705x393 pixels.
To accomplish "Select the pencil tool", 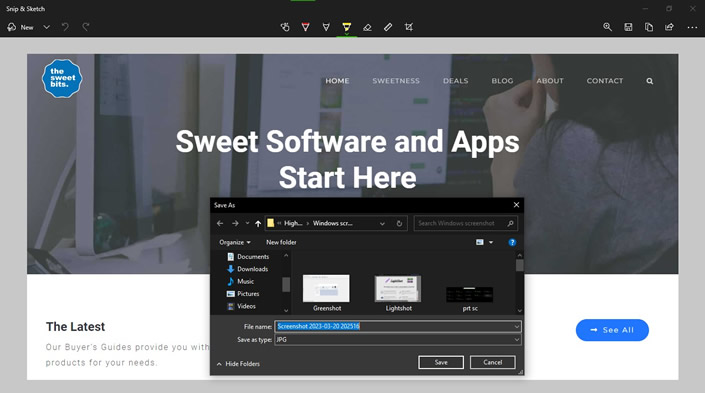I will click(x=326, y=27).
